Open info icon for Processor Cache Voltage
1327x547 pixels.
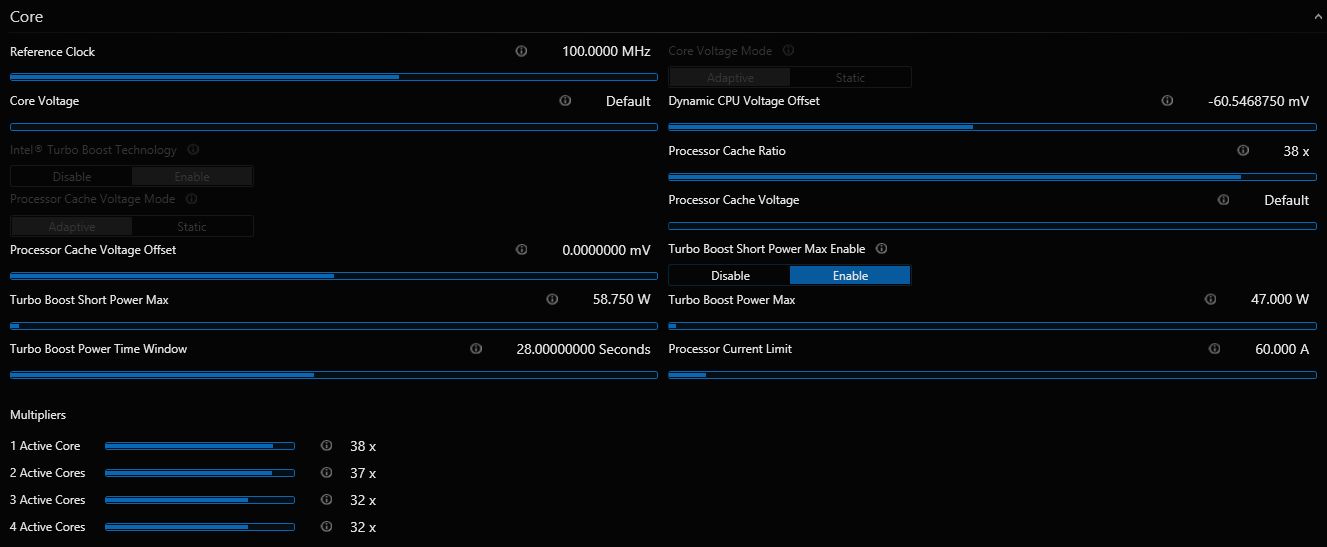coord(1223,200)
